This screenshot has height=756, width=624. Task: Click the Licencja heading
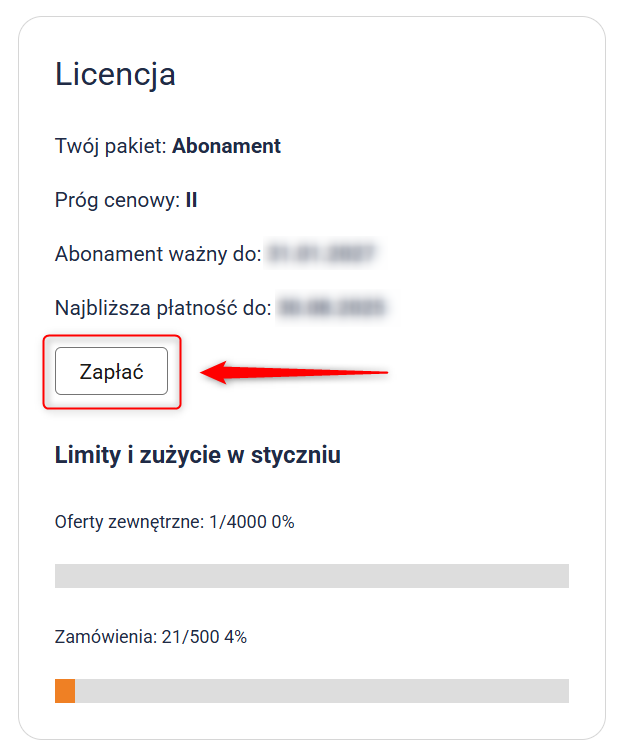(115, 74)
